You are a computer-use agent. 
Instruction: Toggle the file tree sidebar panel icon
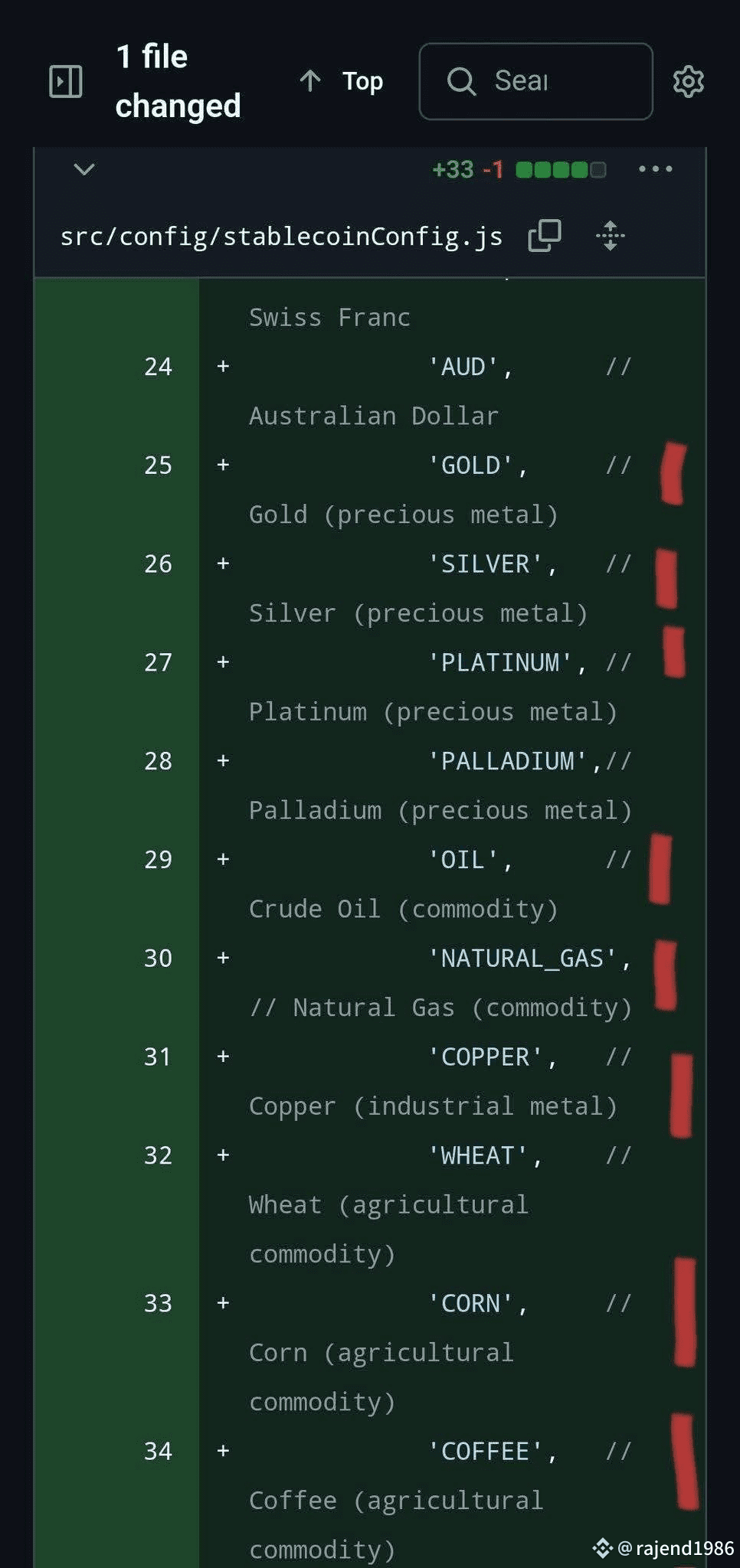click(x=65, y=81)
